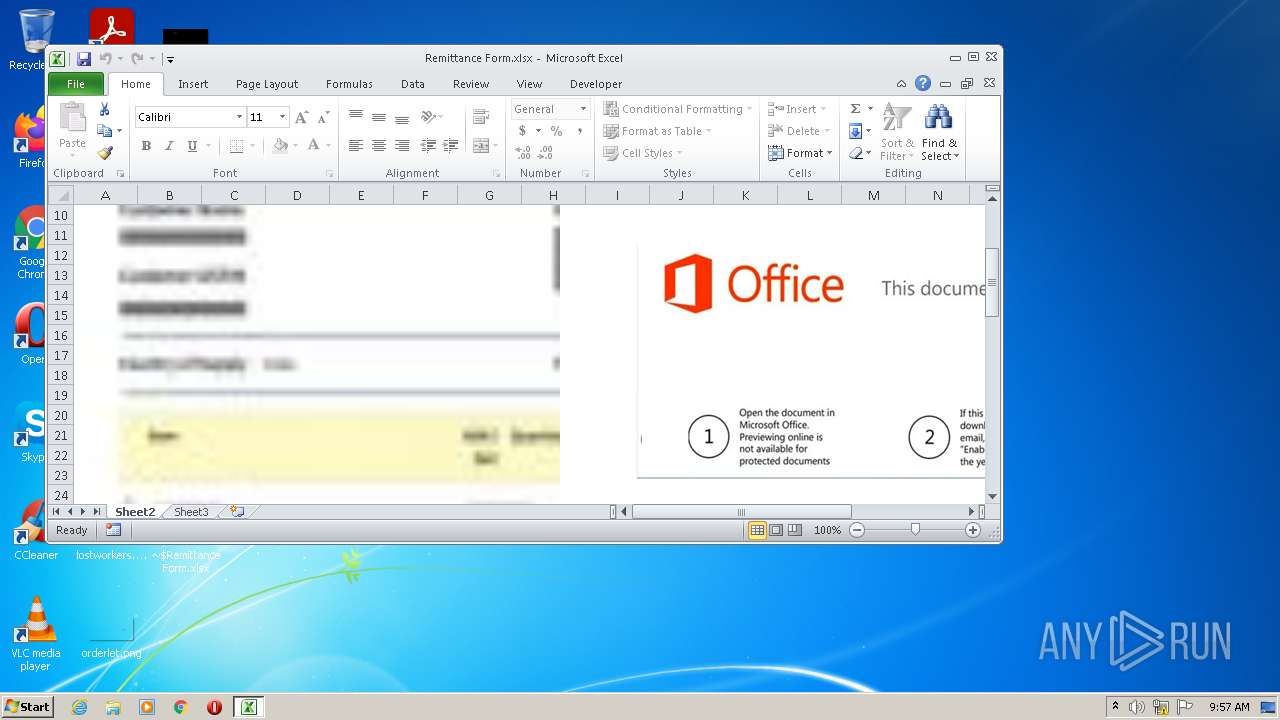The height and width of the screenshot is (720, 1280).
Task: Open VLC media player desktop shortcut
Action: point(36,634)
